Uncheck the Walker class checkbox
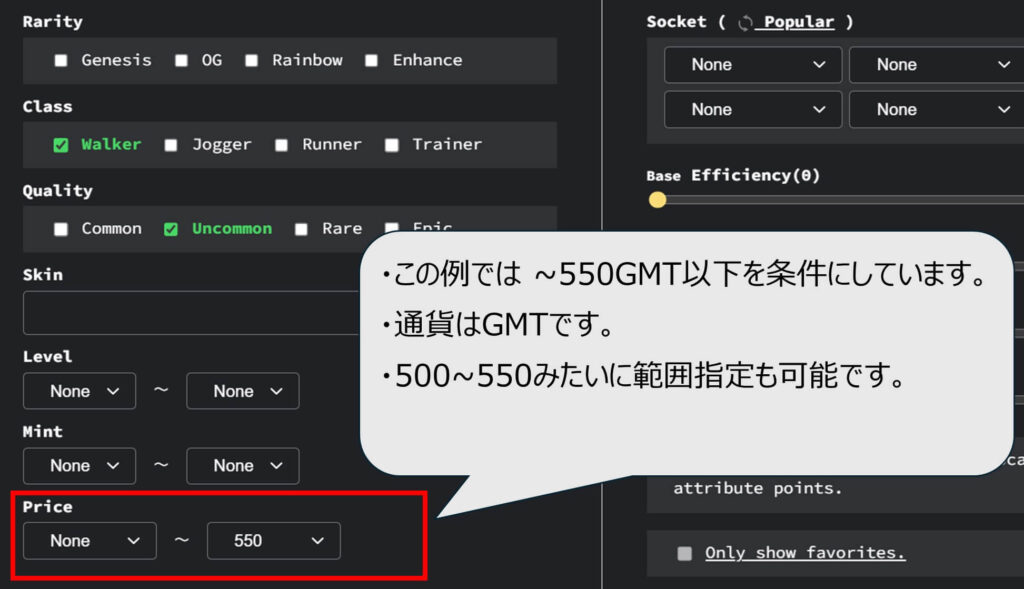Screen dimensions: 1024x589 61,145
